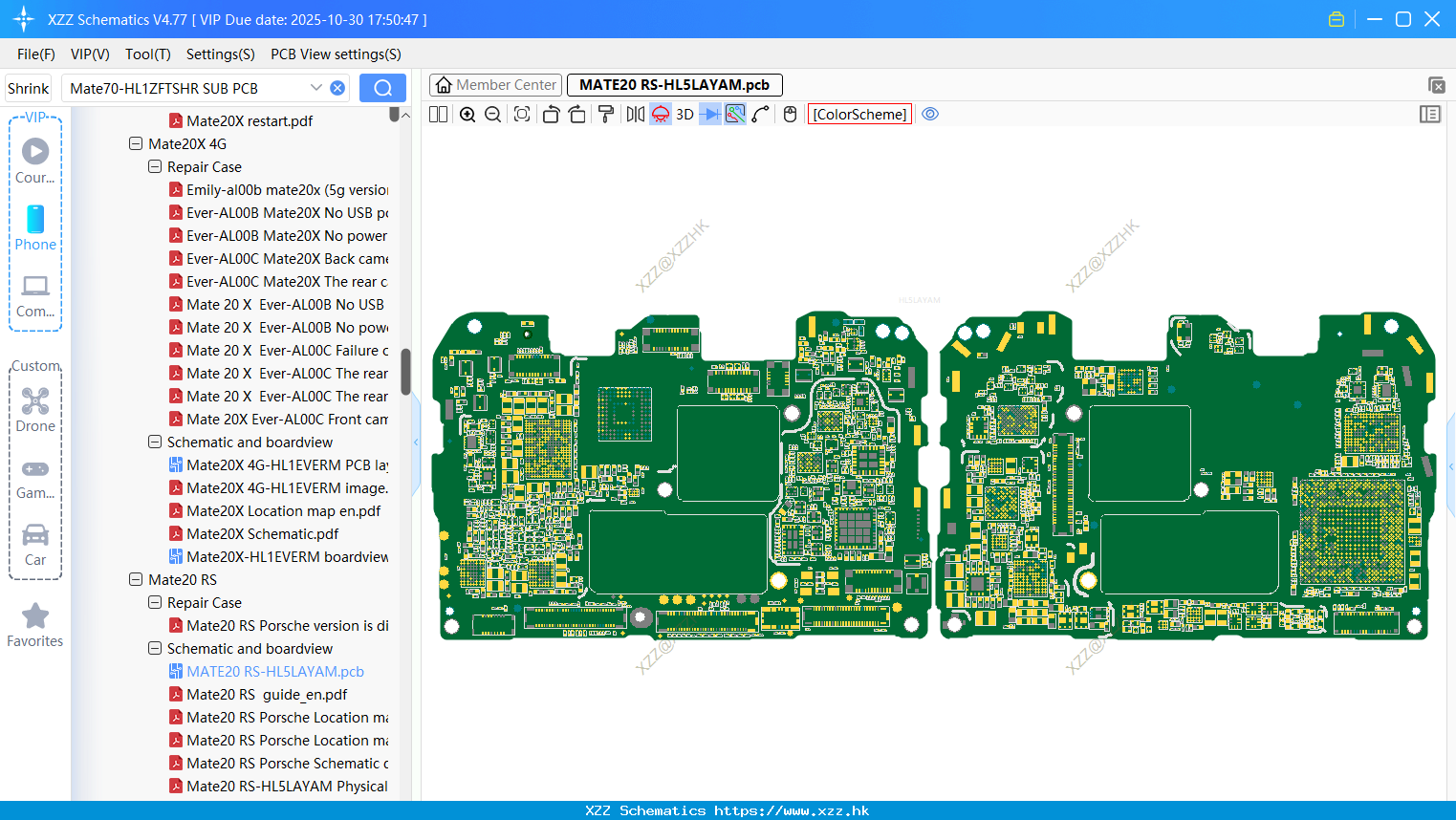
Task: Switch to 3D view
Action: click(685, 115)
